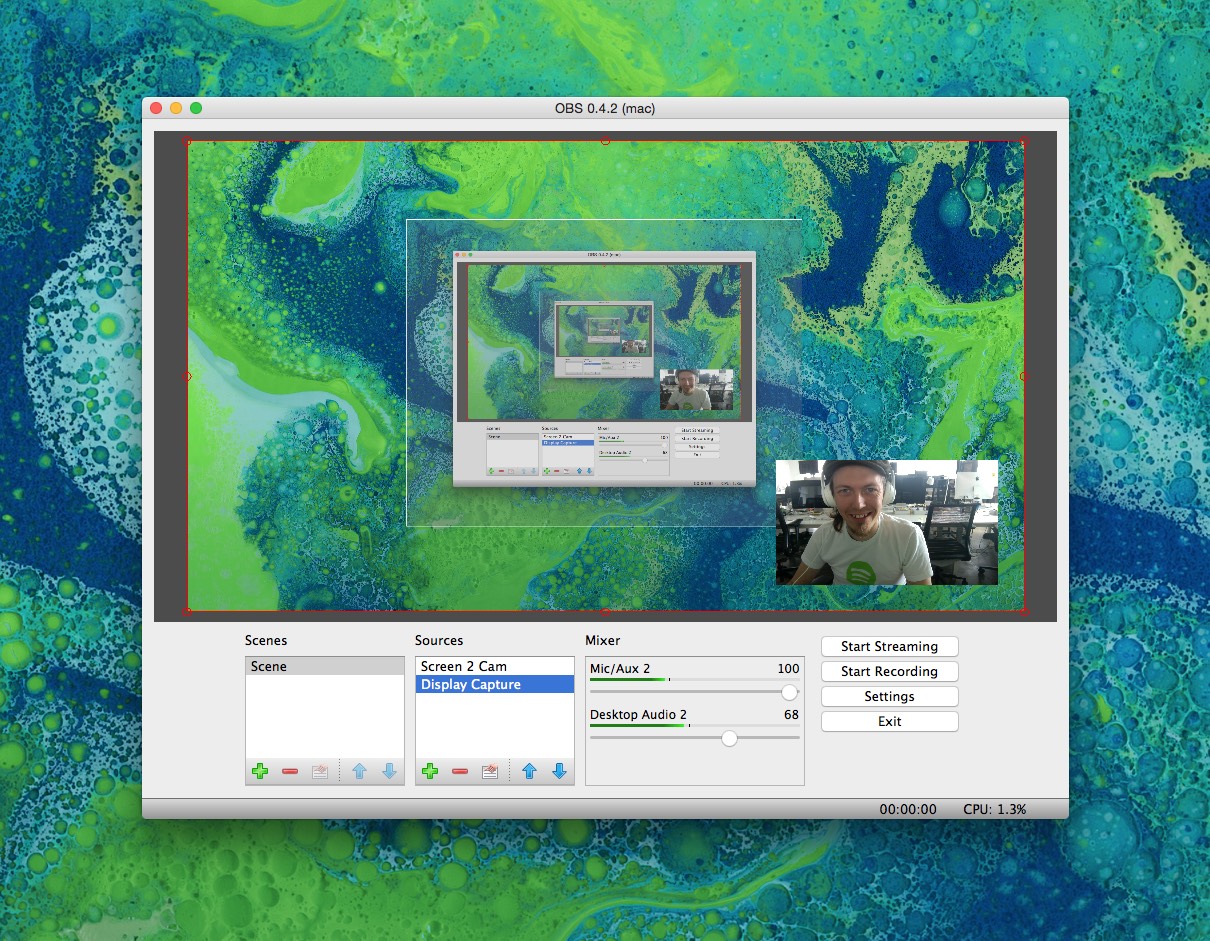Open the Settings button
The image size is (1210, 941).
coord(889,696)
